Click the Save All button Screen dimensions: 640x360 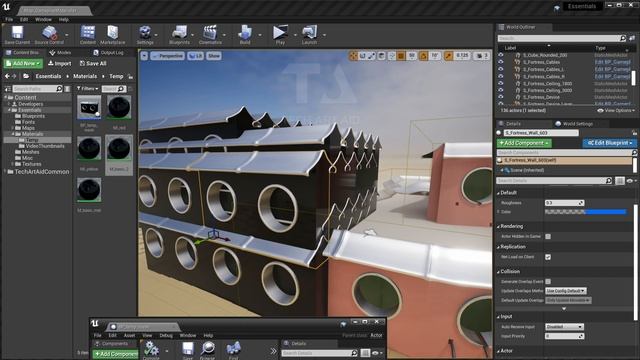[93, 64]
